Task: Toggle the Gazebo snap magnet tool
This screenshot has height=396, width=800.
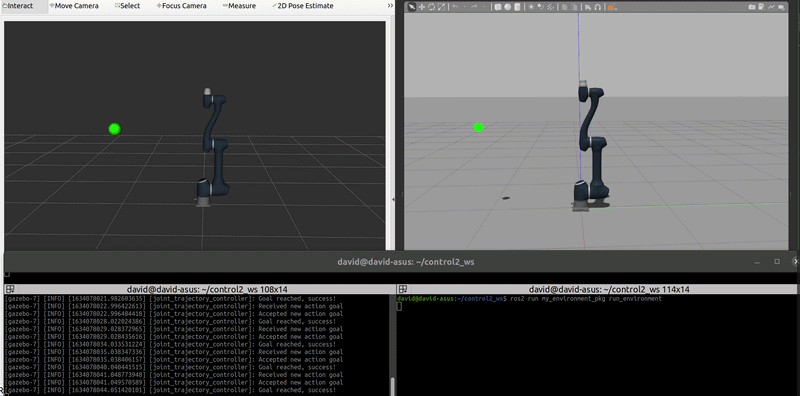Action: [x=597, y=7]
